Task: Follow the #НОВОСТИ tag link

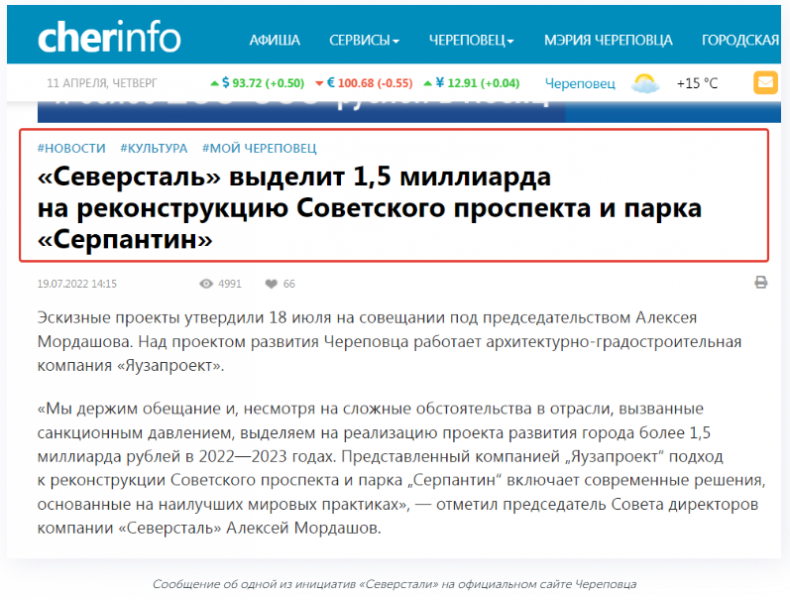Action: [x=72, y=148]
